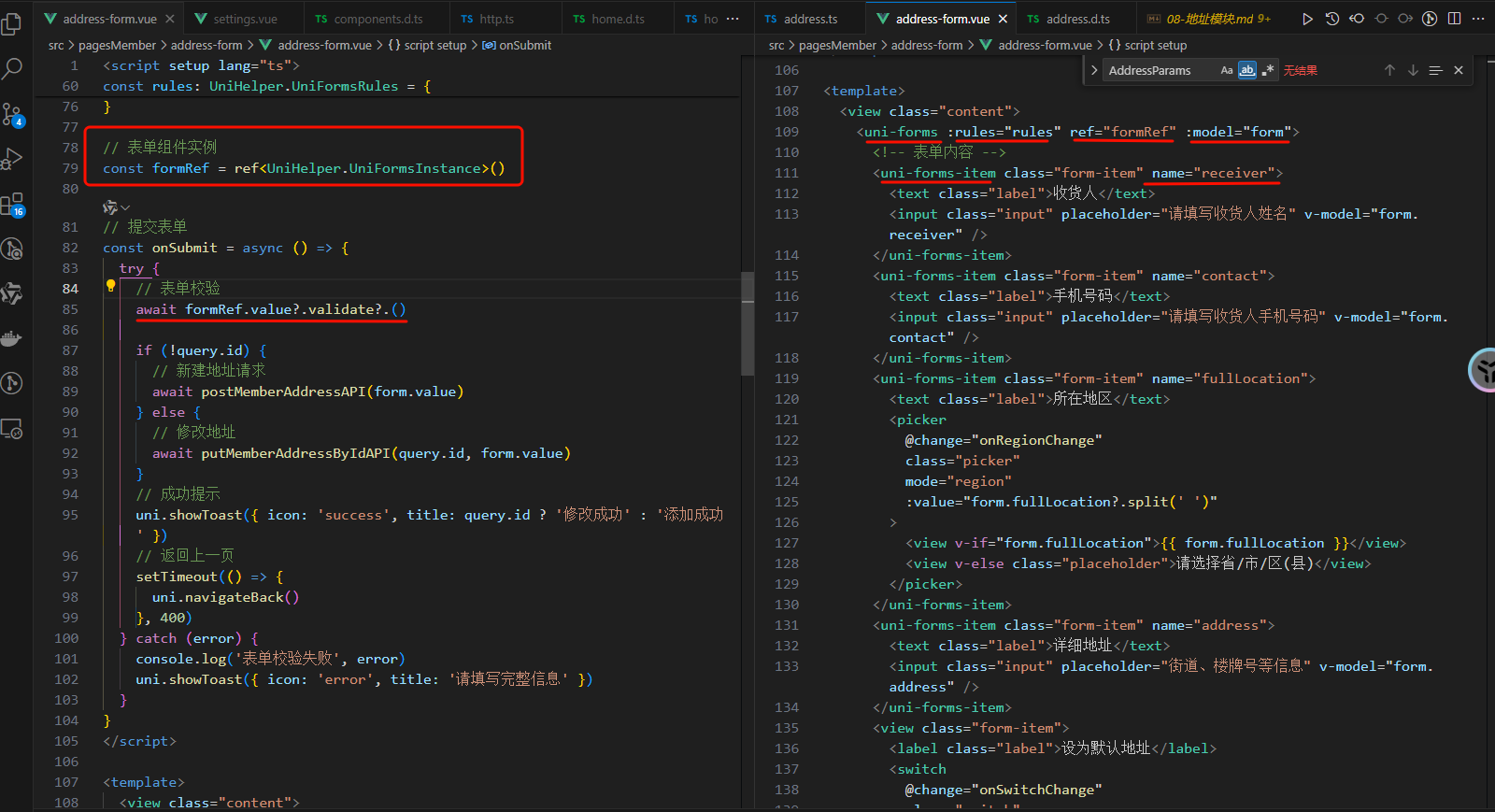Screen dimensions: 1495x812
Task: Switch to settings.vue tab
Action: point(245,19)
